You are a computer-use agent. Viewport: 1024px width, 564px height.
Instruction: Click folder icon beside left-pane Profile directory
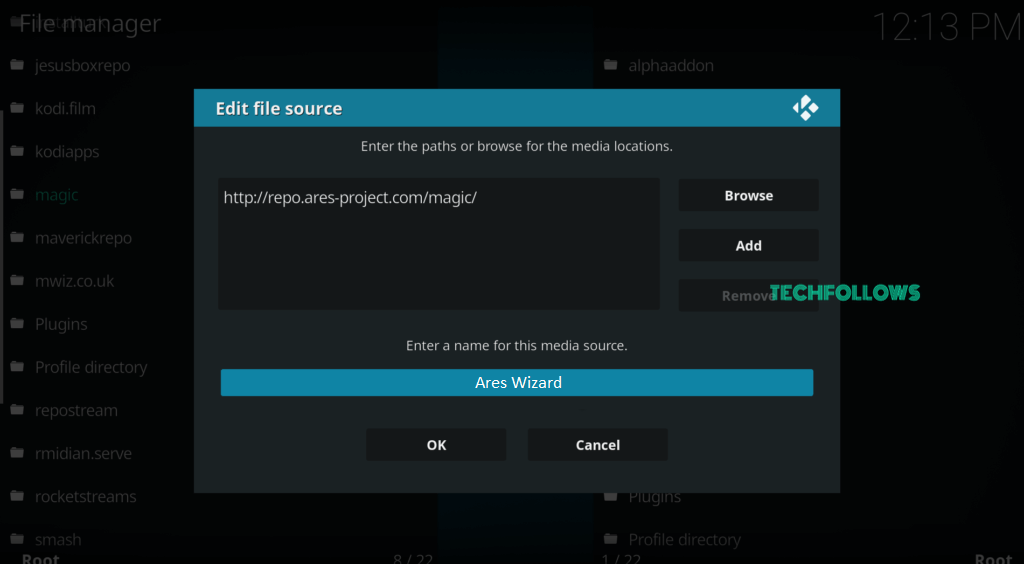(18, 367)
